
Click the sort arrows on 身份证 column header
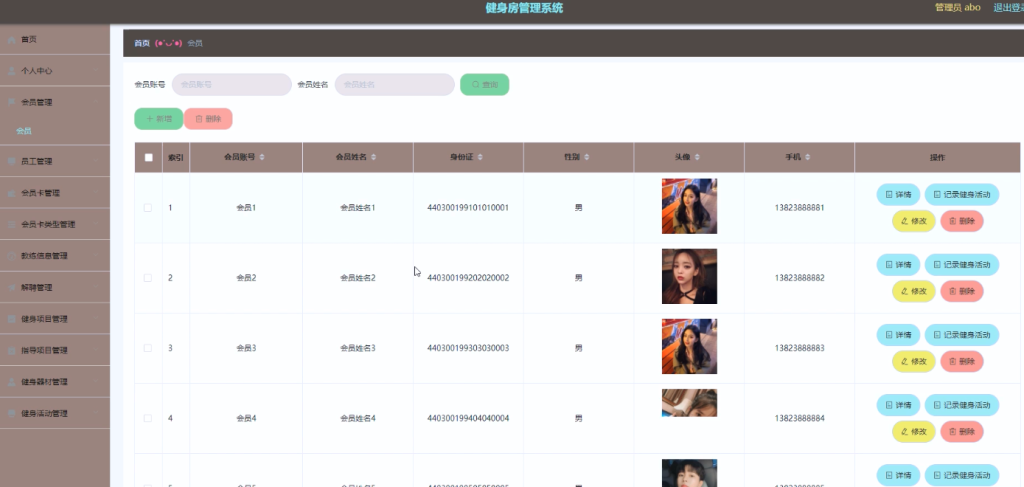click(480, 157)
